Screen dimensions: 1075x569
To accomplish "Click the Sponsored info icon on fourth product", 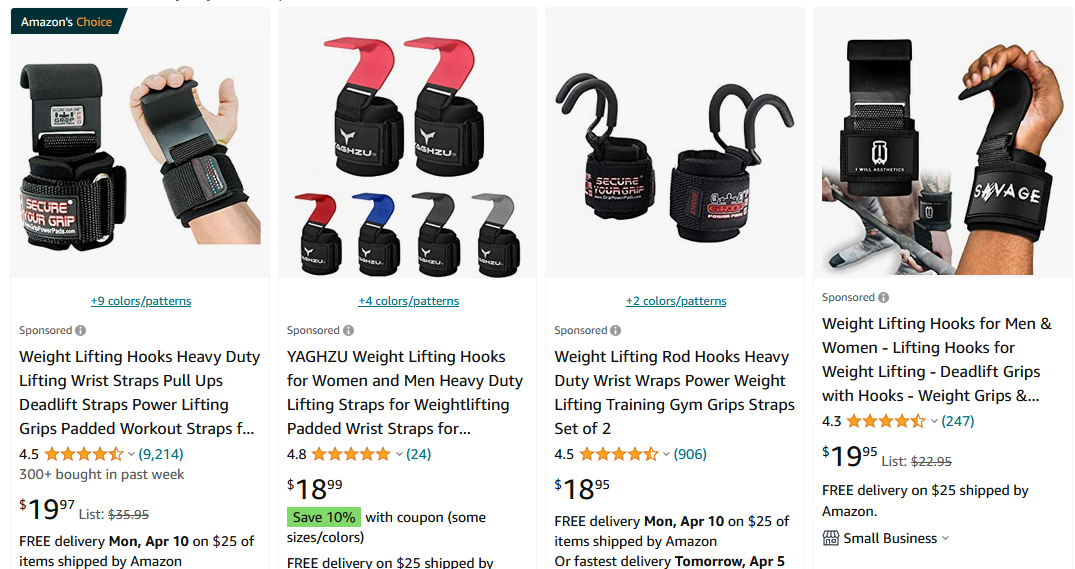I will pos(884,298).
